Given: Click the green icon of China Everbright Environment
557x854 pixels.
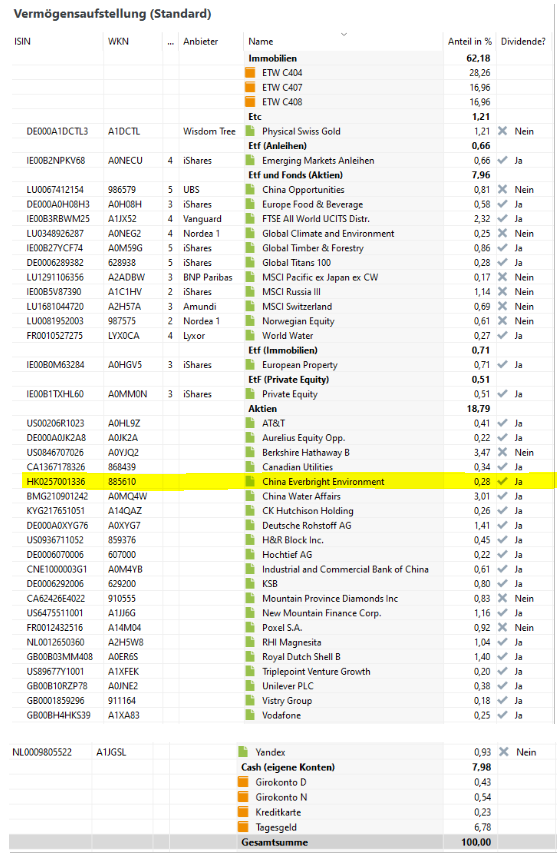Looking at the screenshot, I should tap(250, 481).
